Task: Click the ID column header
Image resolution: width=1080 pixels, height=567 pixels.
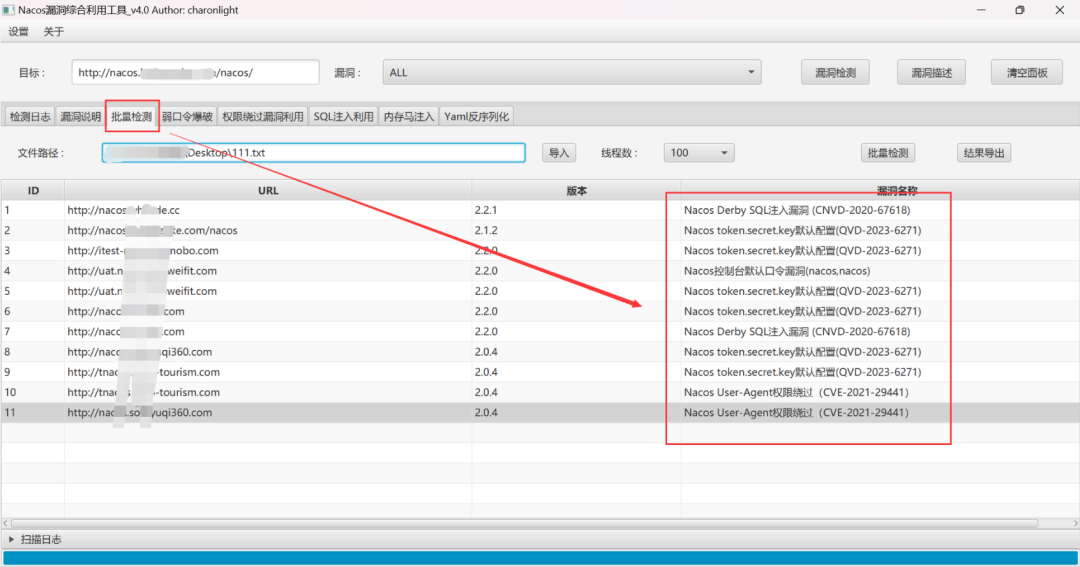Action: (x=33, y=191)
